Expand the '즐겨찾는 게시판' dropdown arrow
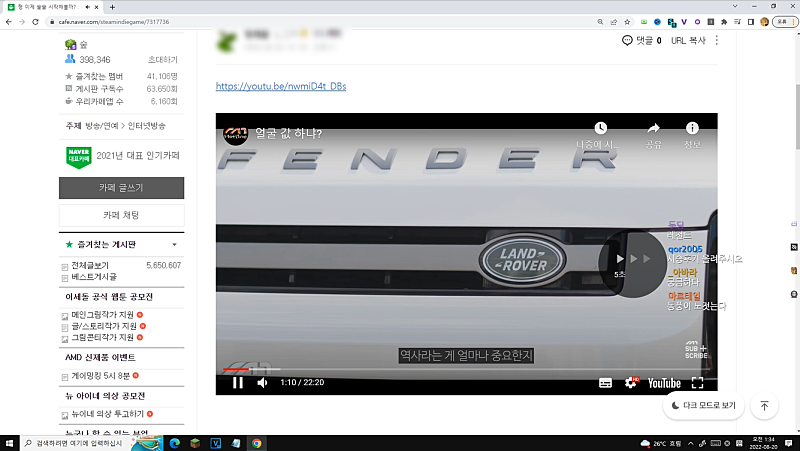 174,245
